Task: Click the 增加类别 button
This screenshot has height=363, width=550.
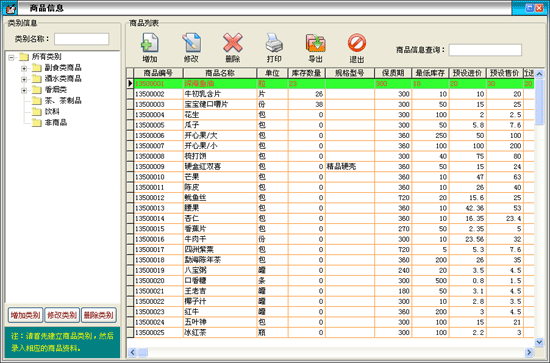Action: tap(25, 315)
